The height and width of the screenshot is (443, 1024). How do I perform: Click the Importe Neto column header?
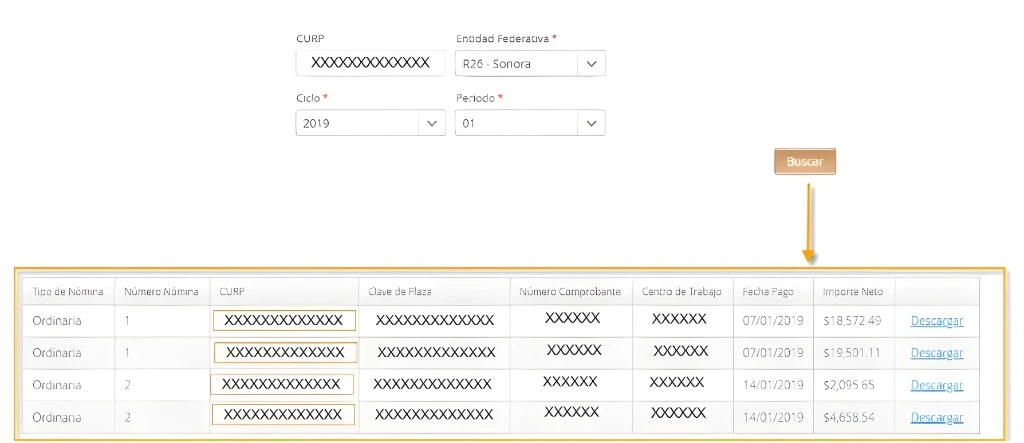click(853, 292)
